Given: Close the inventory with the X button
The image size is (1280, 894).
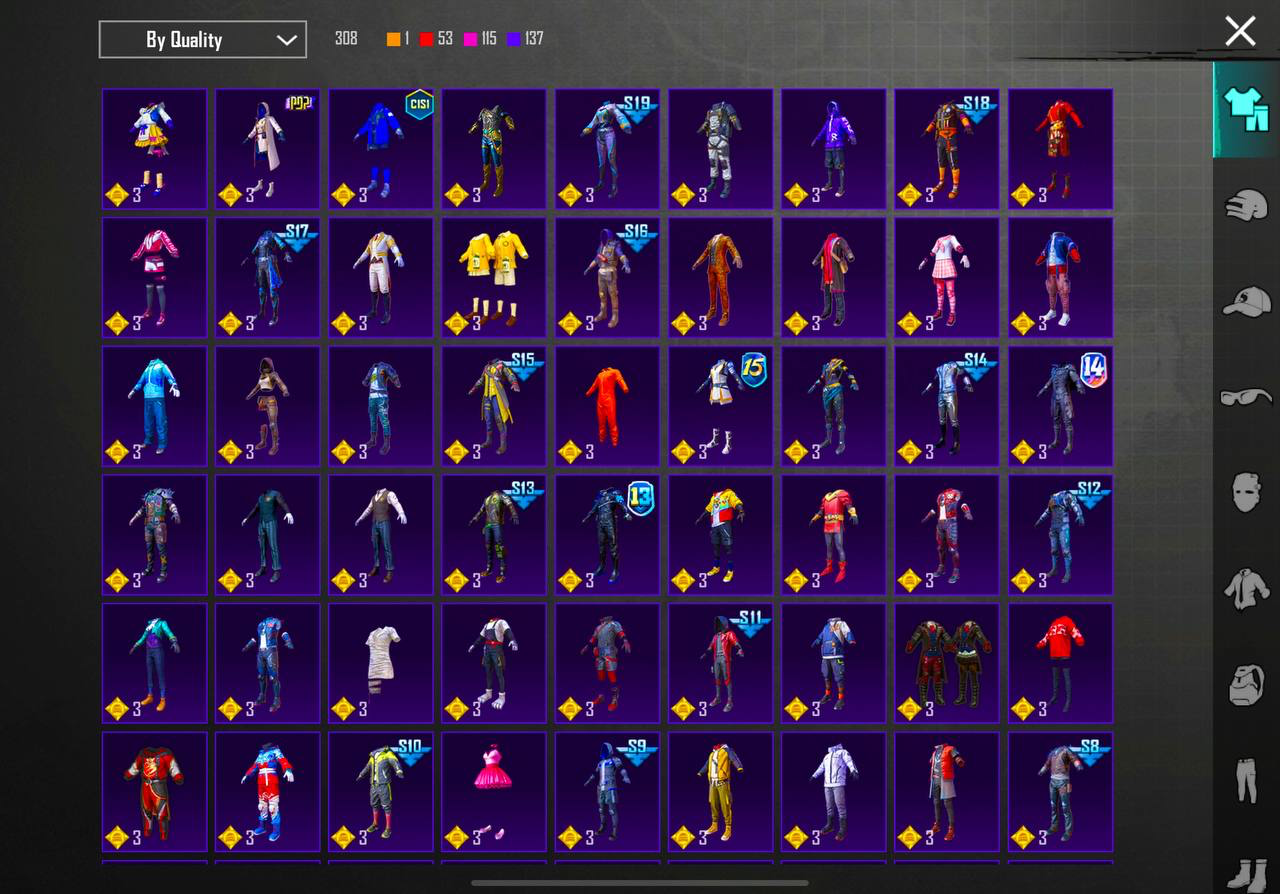Looking at the screenshot, I should [x=1240, y=31].
